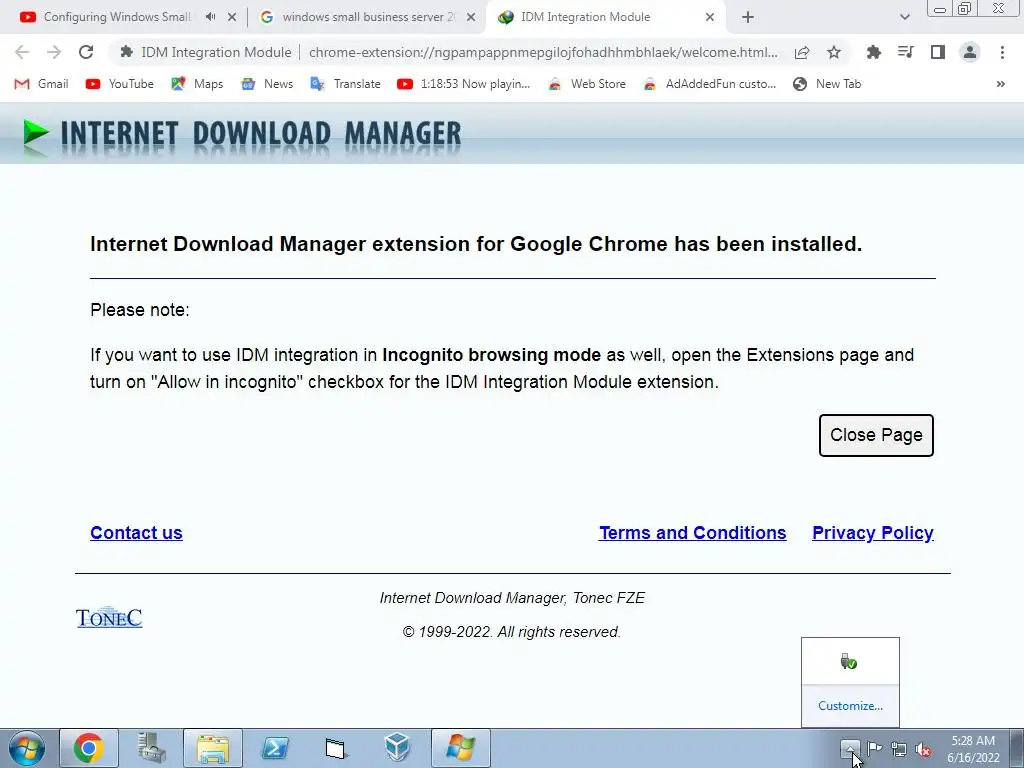Go back with the back arrow
1024x768 pixels.
pos(22,52)
